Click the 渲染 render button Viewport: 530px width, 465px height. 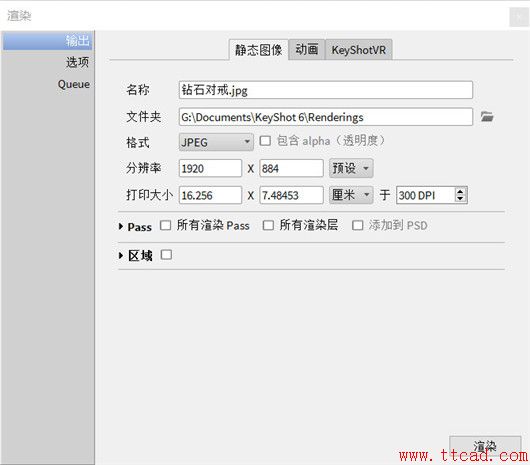point(485,446)
